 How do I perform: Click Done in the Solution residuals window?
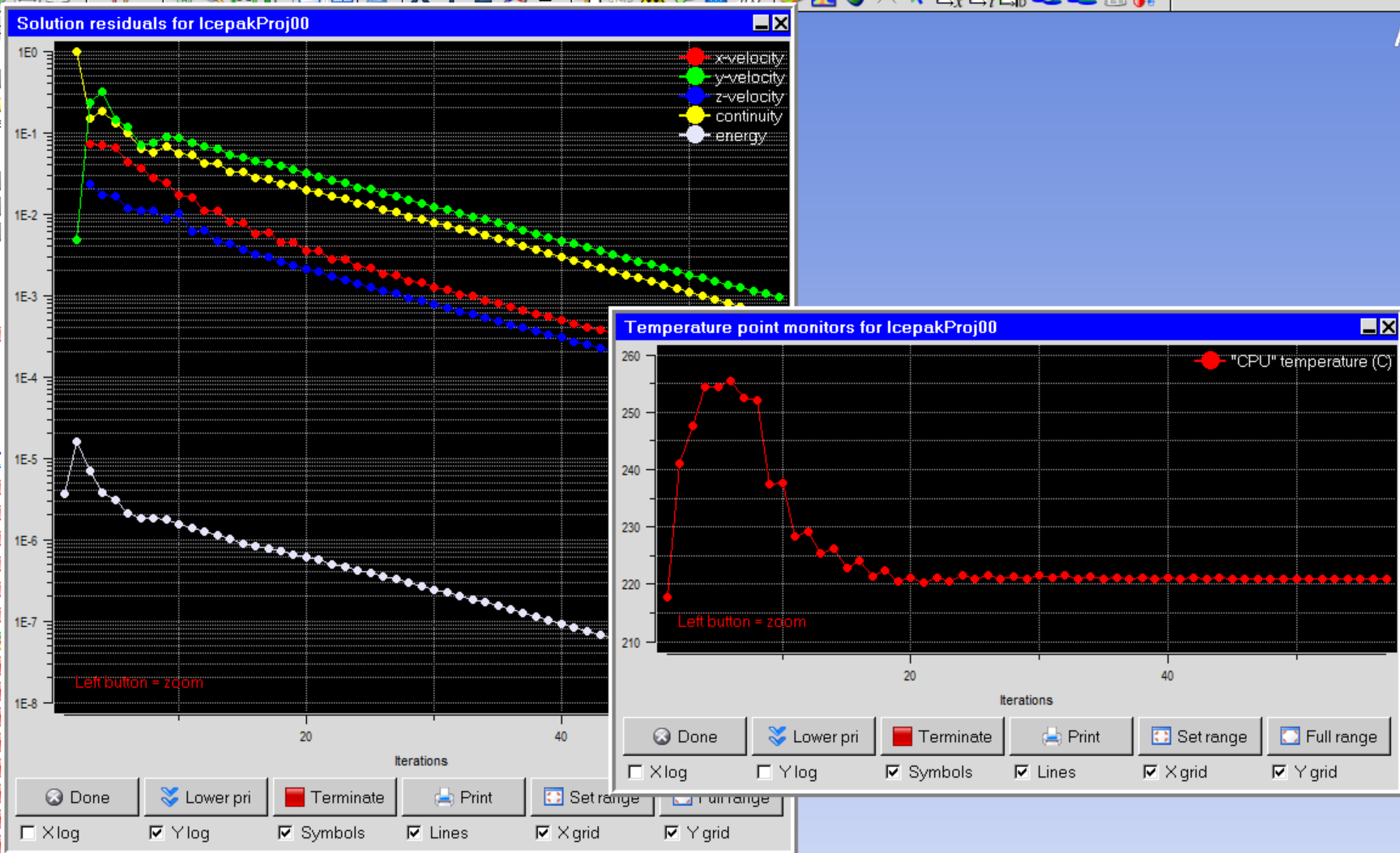pyautogui.click(x=77, y=797)
